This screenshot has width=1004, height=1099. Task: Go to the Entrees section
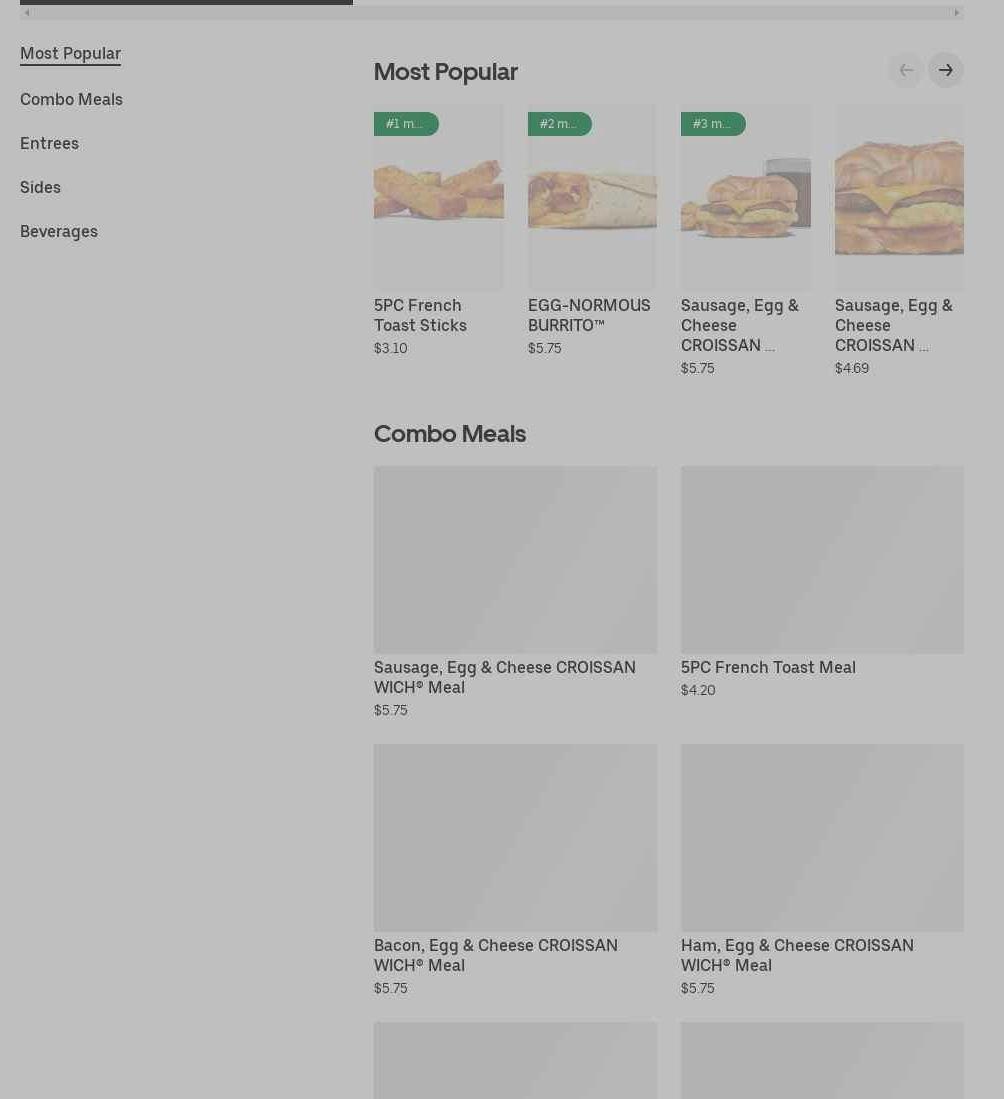[49, 143]
